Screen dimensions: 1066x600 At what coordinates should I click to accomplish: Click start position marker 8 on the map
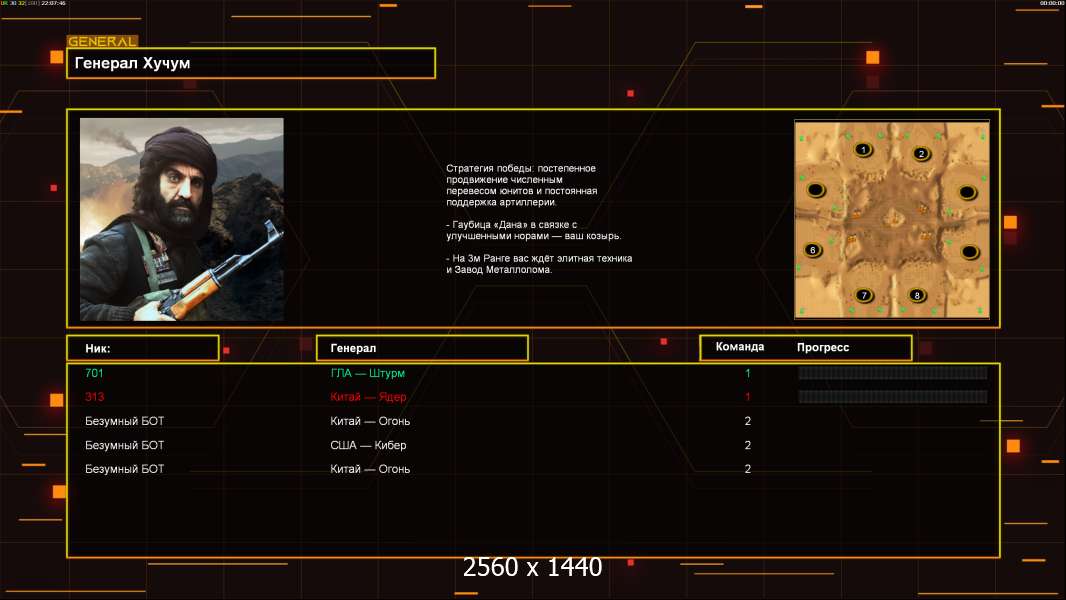(917, 295)
